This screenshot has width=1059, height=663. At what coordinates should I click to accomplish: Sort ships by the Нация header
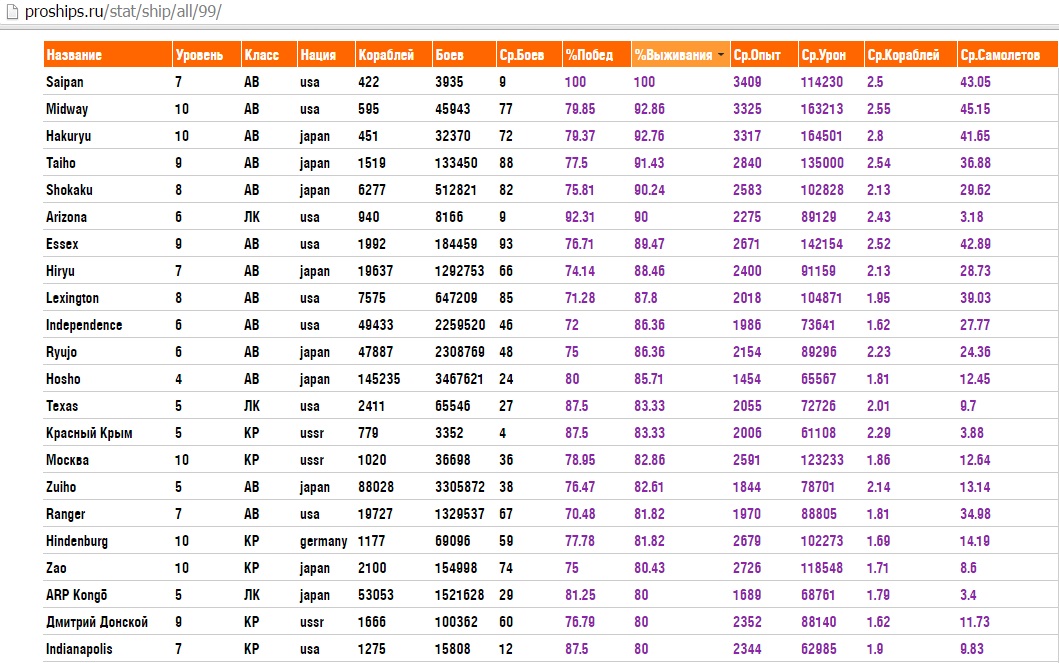316,56
